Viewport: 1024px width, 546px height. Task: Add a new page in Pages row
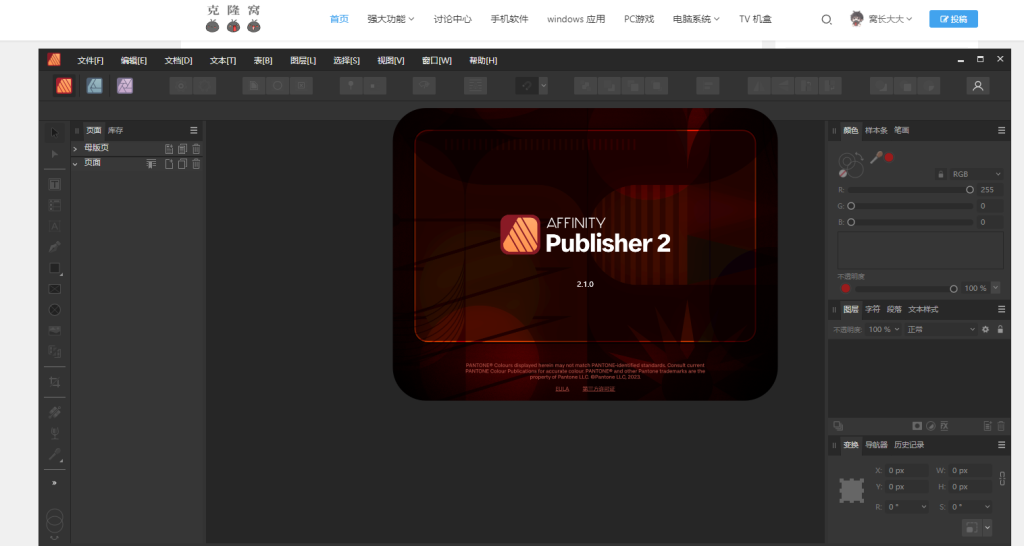point(168,164)
